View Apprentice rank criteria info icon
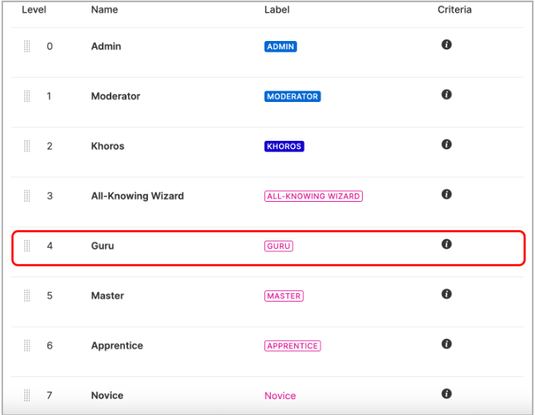The image size is (535, 415). pos(446,343)
